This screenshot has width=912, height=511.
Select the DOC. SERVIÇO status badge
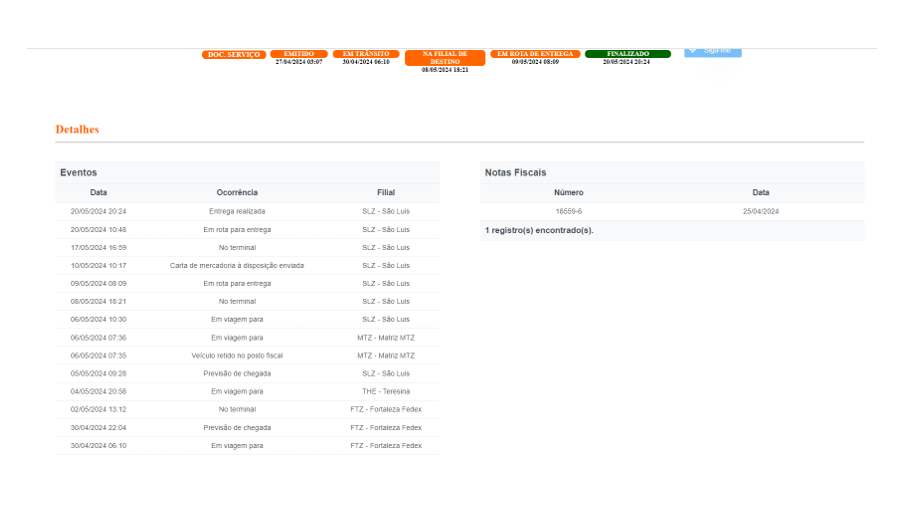[x=234, y=54]
